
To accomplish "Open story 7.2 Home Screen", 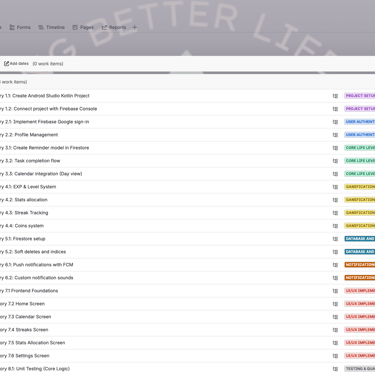I will pyautogui.click(x=22, y=304).
